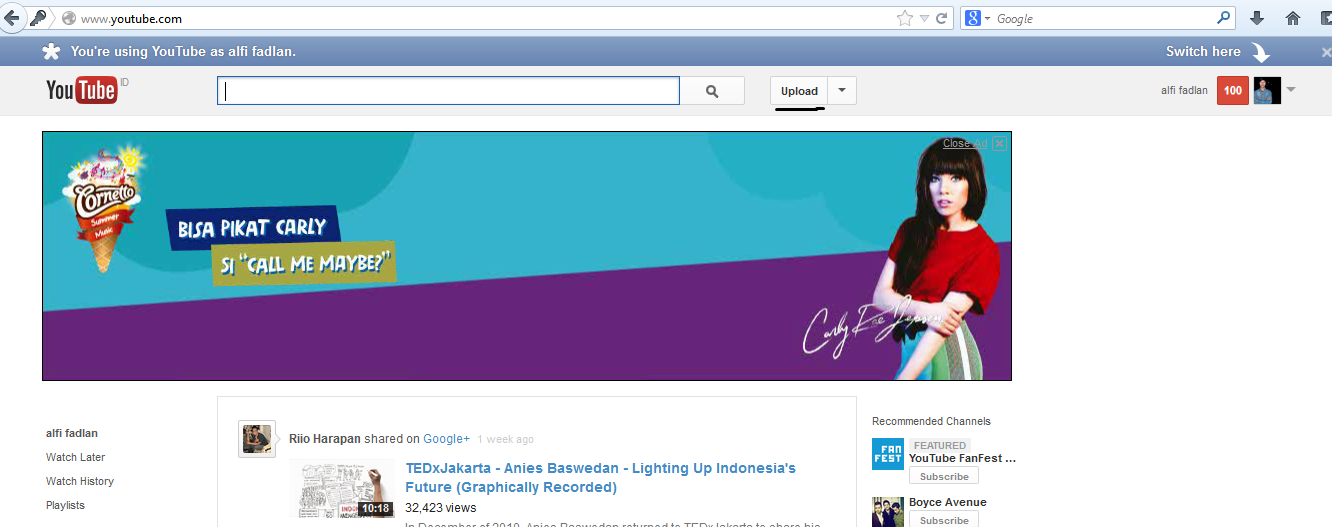Click the Boyce Avenue channel thumbnail

click(x=887, y=512)
